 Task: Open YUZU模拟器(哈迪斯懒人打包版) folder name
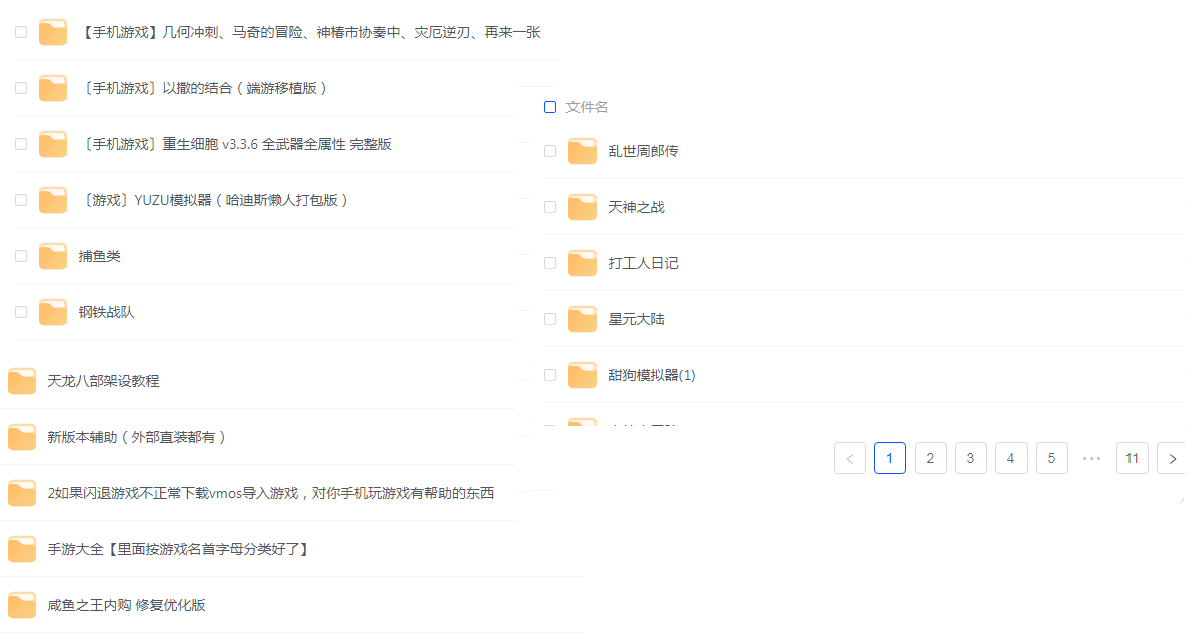pos(214,200)
